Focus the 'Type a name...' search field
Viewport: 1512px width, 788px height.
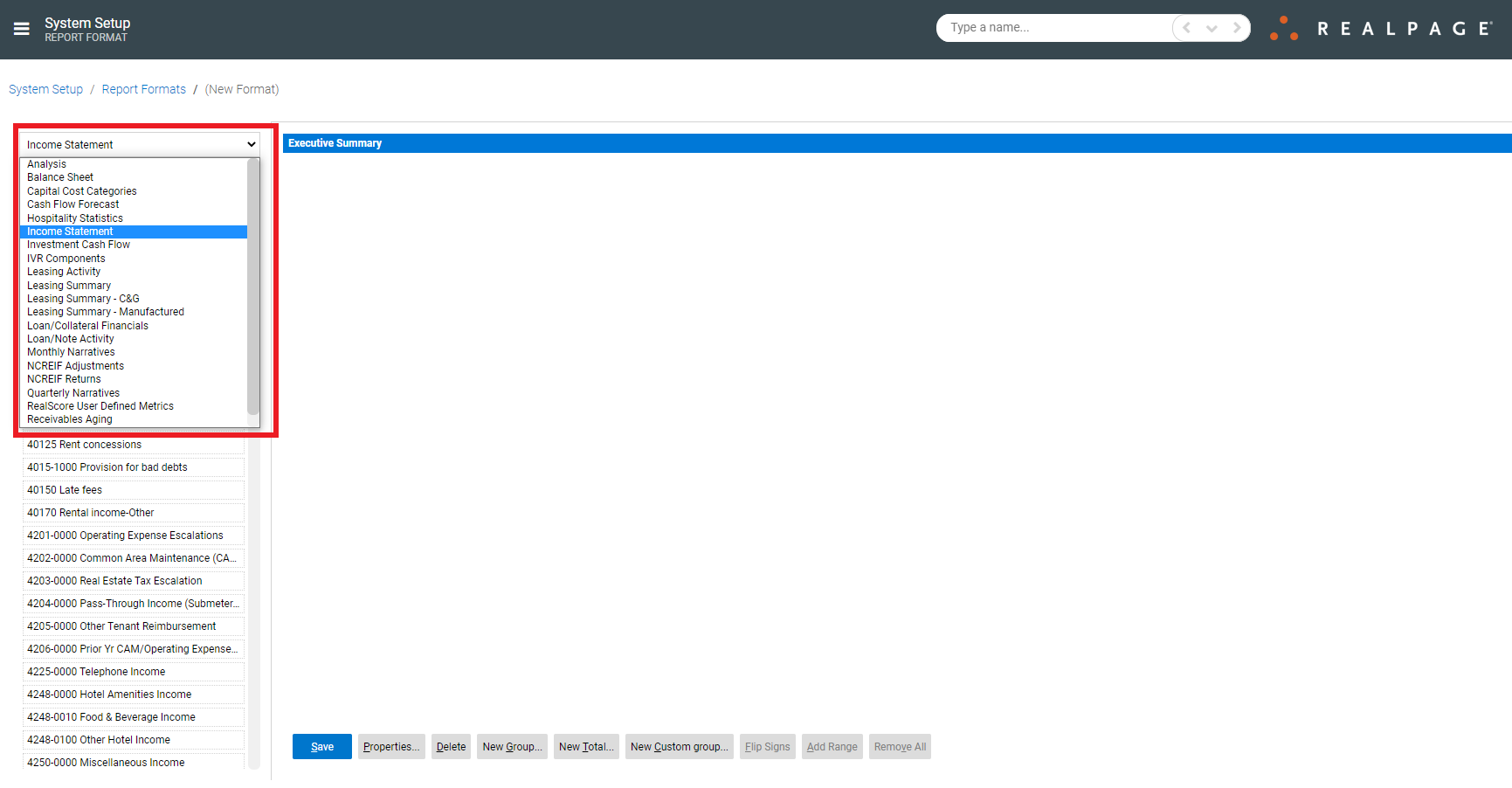pyautogui.click(x=1054, y=28)
